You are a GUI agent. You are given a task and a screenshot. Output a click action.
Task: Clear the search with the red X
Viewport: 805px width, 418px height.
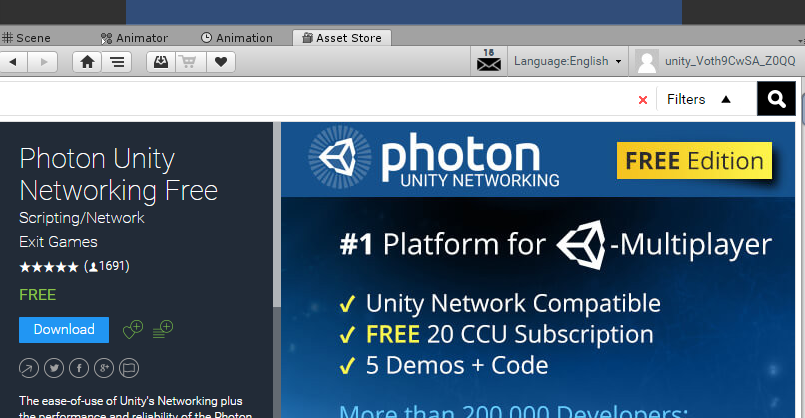point(643,100)
